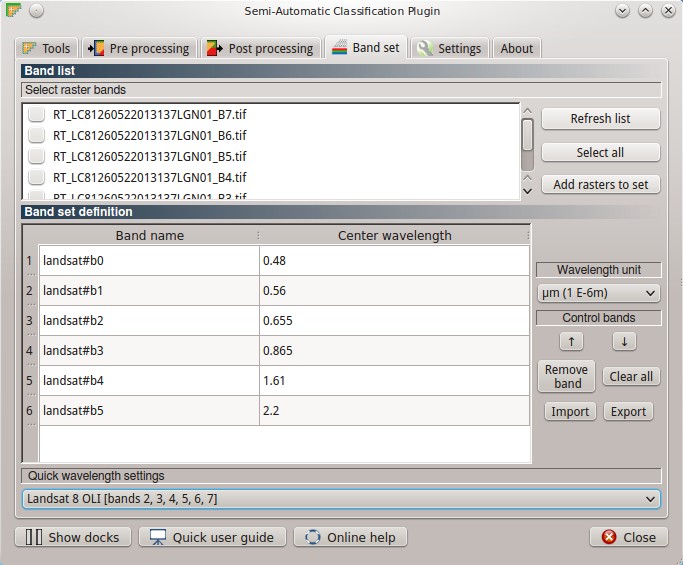Viewport: 683px width, 565px height.
Task: Click the 0.48 center wavelength cell
Action: coord(395,261)
